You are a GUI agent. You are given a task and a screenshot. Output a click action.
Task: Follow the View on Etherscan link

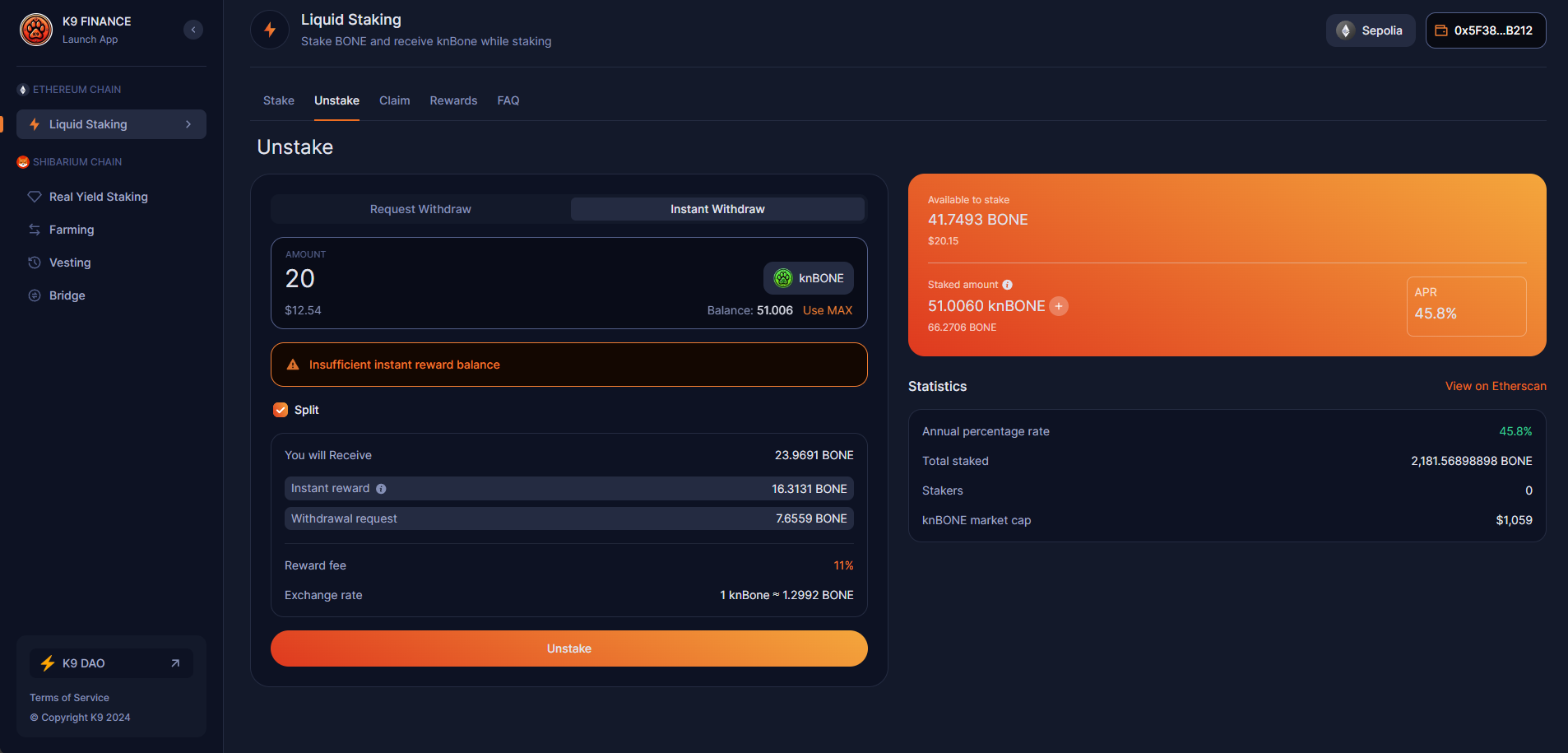[x=1495, y=386]
